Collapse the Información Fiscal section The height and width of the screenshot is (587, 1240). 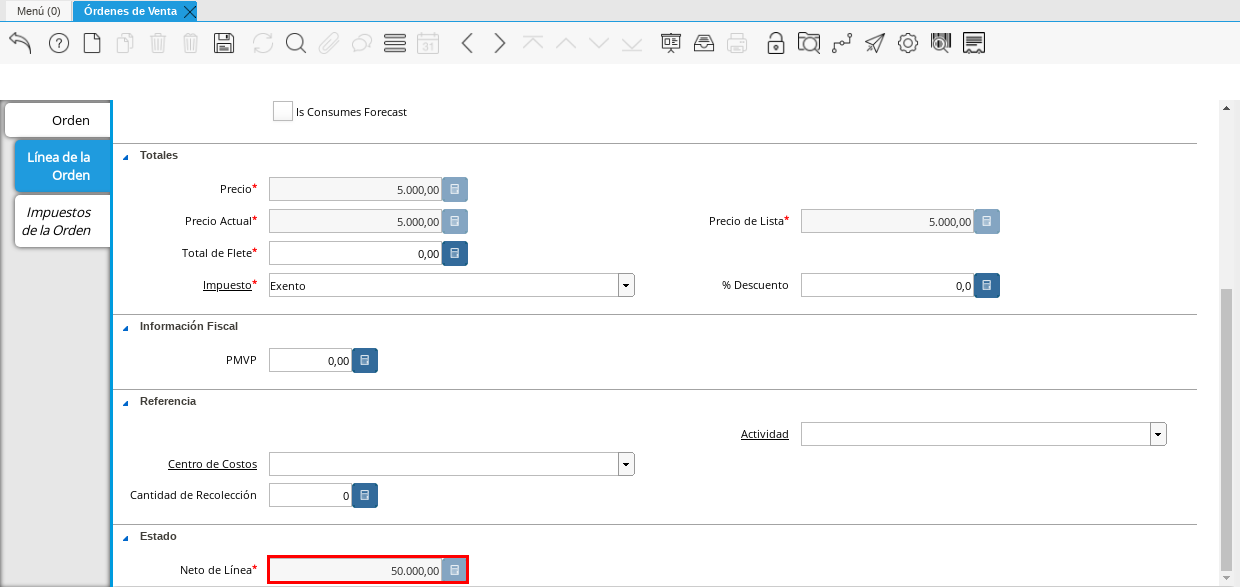click(x=126, y=328)
